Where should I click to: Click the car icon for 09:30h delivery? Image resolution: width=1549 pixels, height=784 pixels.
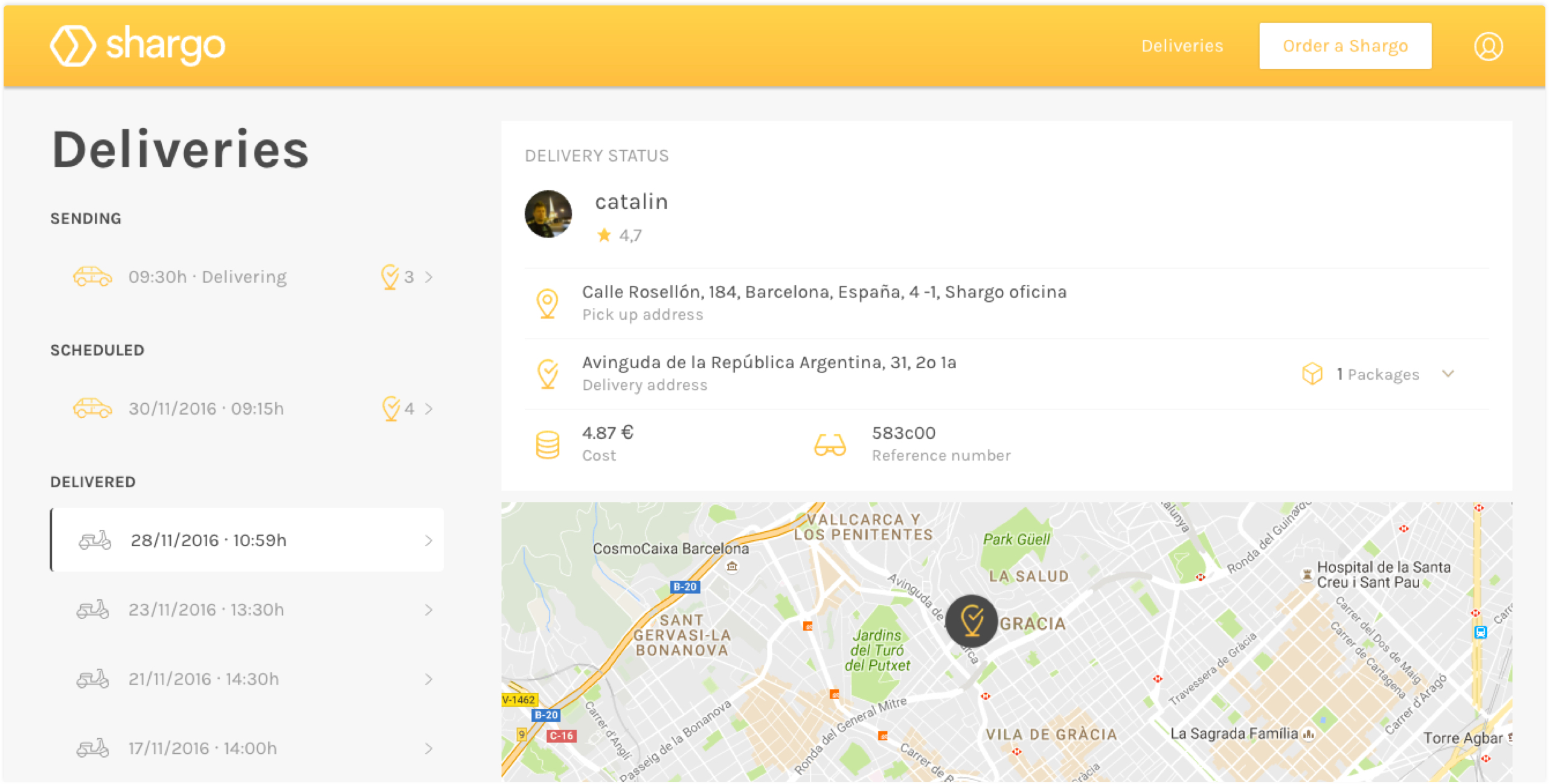[92, 276]
